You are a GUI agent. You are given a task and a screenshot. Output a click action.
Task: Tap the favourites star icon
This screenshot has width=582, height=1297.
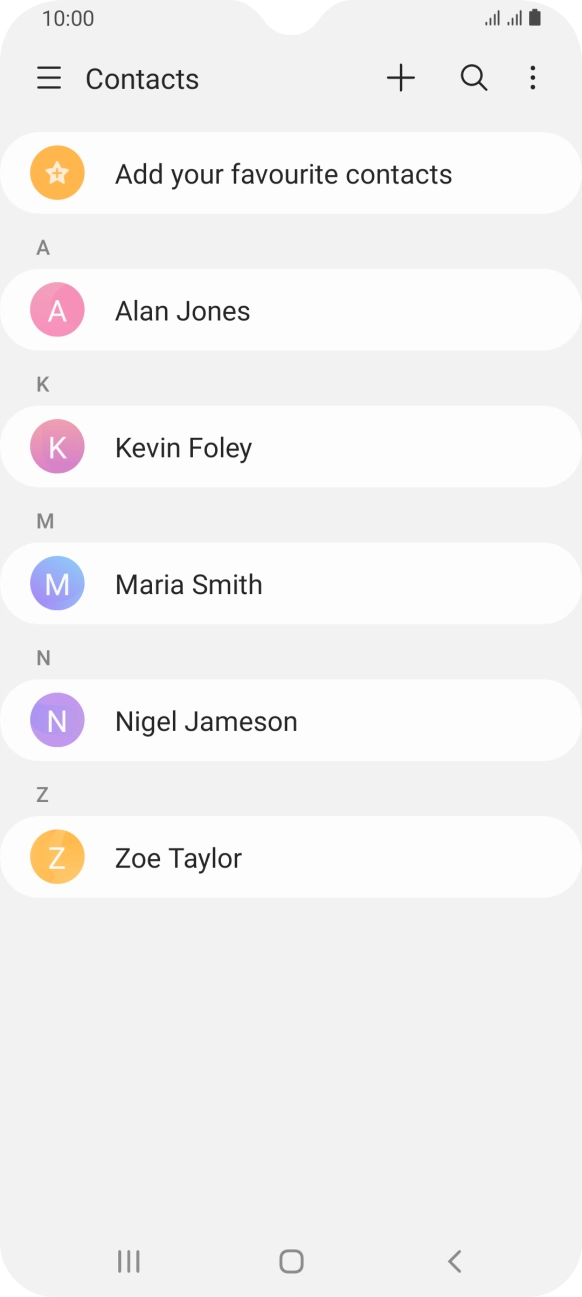pyautogui.click(x=57, y=172)
